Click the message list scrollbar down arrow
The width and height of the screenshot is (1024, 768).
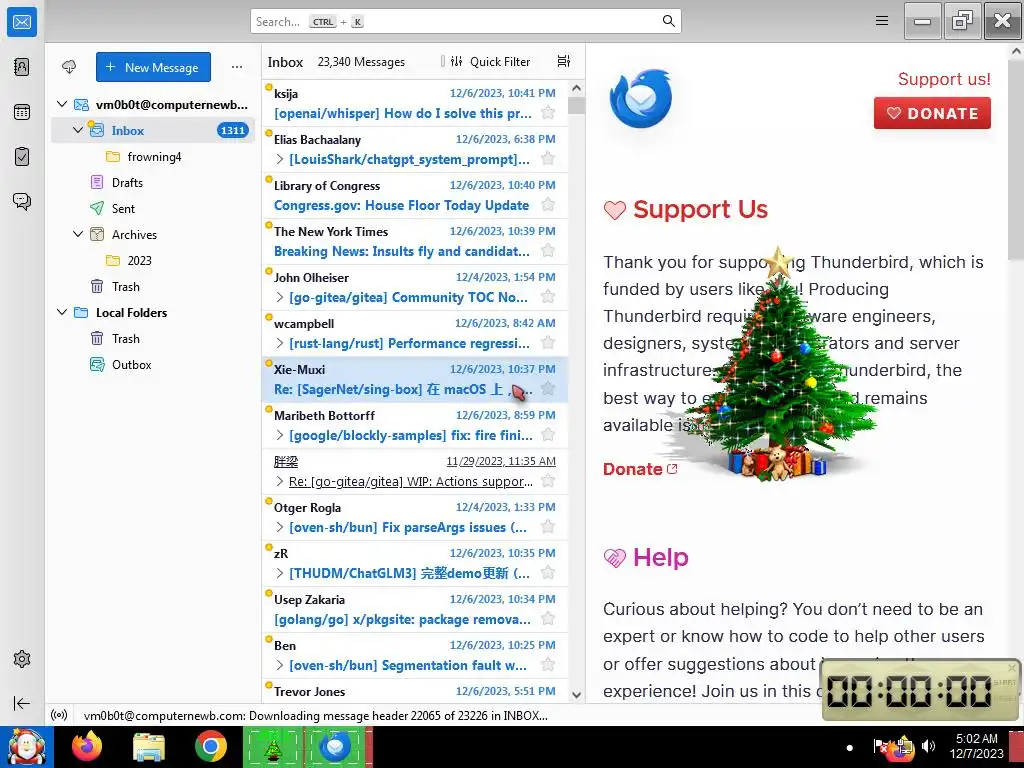576,695
